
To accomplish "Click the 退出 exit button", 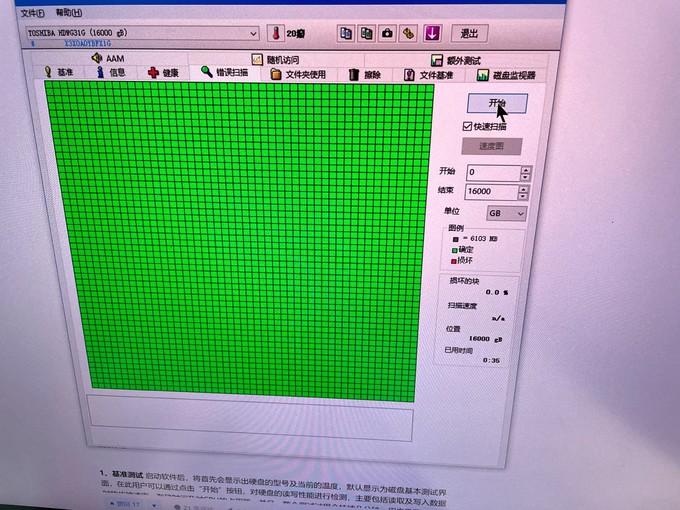I will pyautogui.click(x=469, y=33).
